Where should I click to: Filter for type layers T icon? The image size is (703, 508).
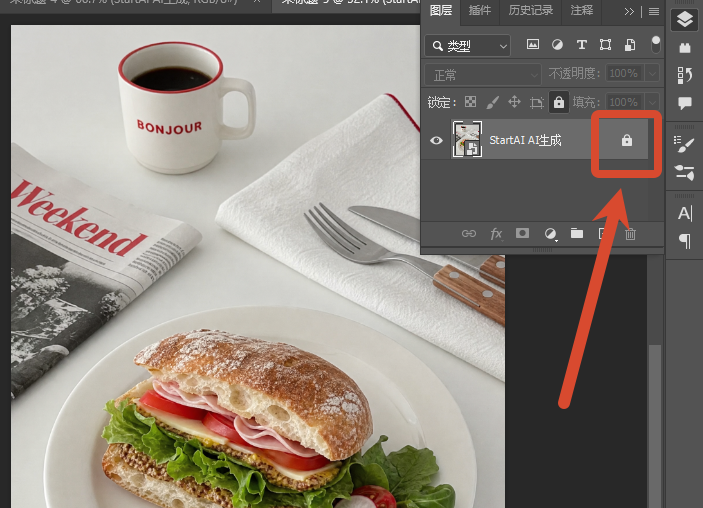[581, 44]
